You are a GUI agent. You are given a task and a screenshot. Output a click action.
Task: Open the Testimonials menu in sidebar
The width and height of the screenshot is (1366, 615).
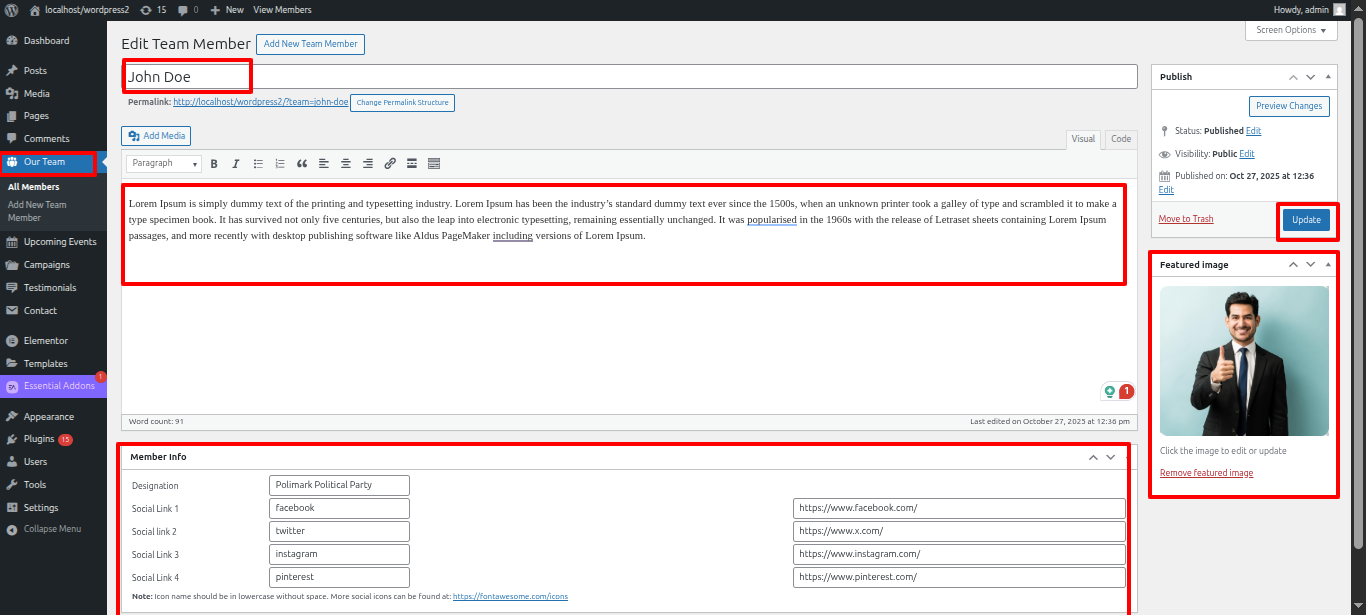tap(50, 288)
